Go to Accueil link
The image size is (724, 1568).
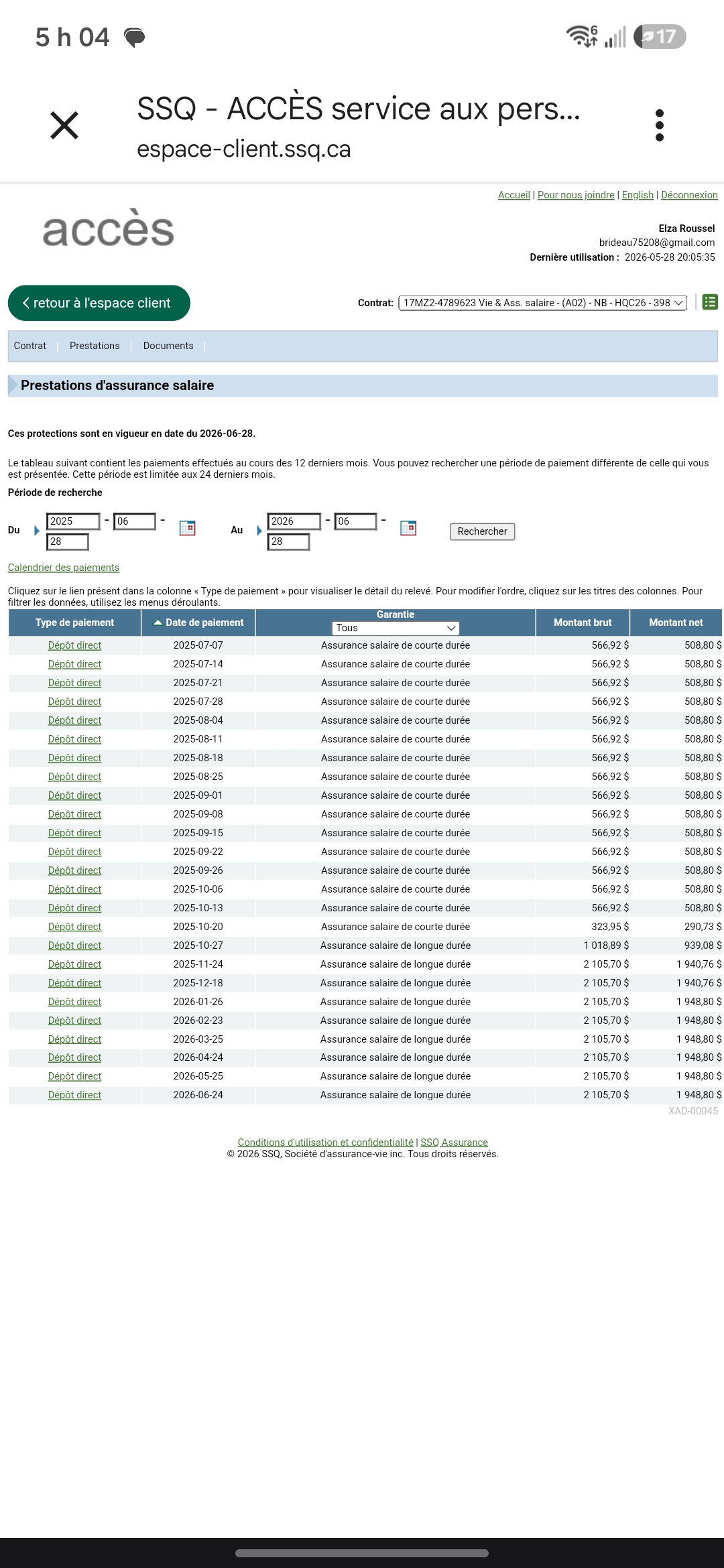(x=514, y=195)
